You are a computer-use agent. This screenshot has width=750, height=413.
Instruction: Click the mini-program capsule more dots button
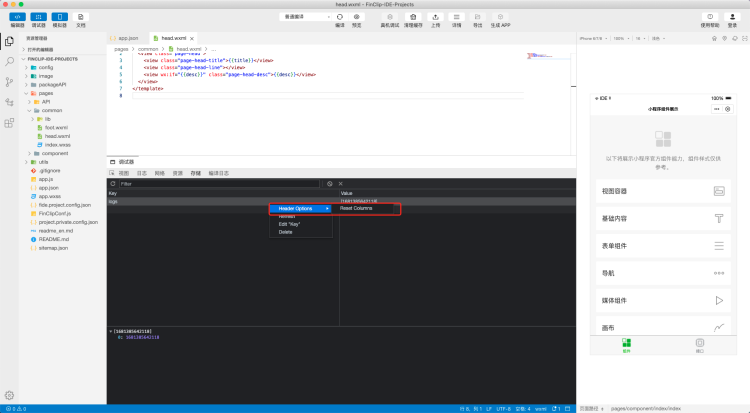point(717,109)
